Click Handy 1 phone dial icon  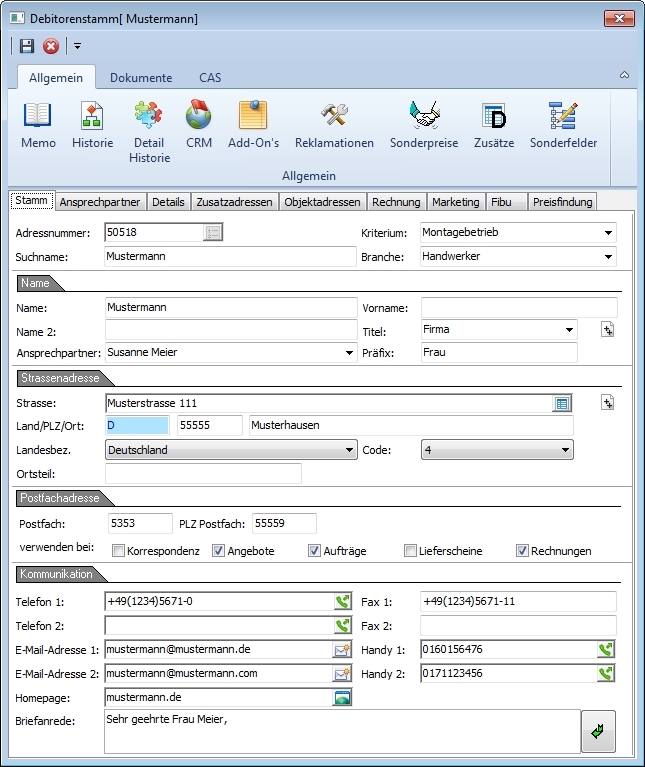(x=606, y=650)
